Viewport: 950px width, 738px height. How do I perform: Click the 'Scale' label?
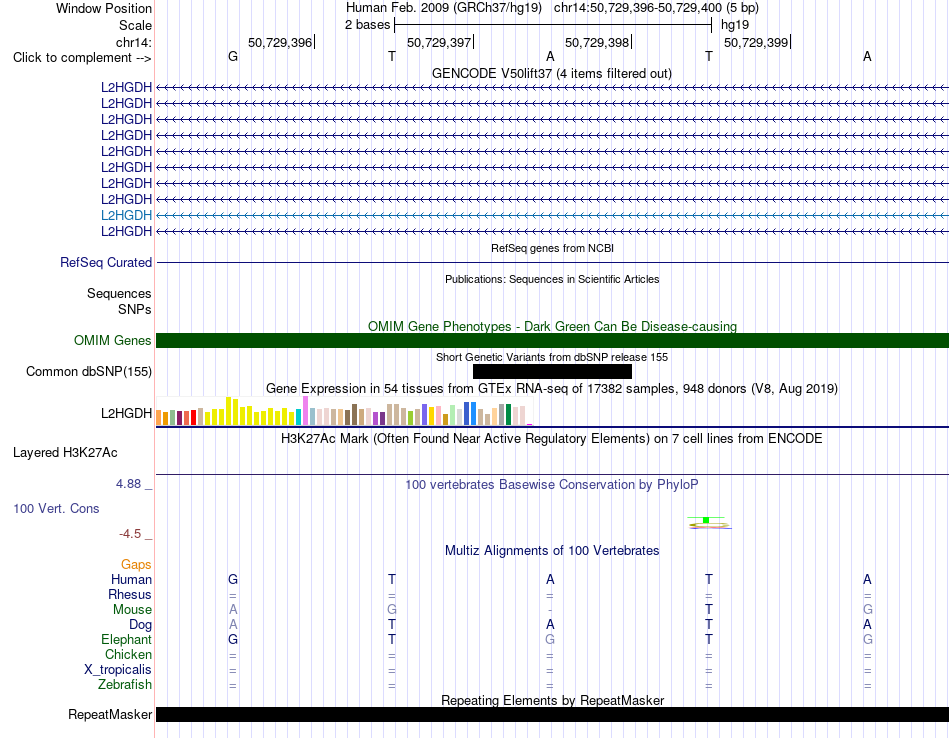tap(135, 25)
